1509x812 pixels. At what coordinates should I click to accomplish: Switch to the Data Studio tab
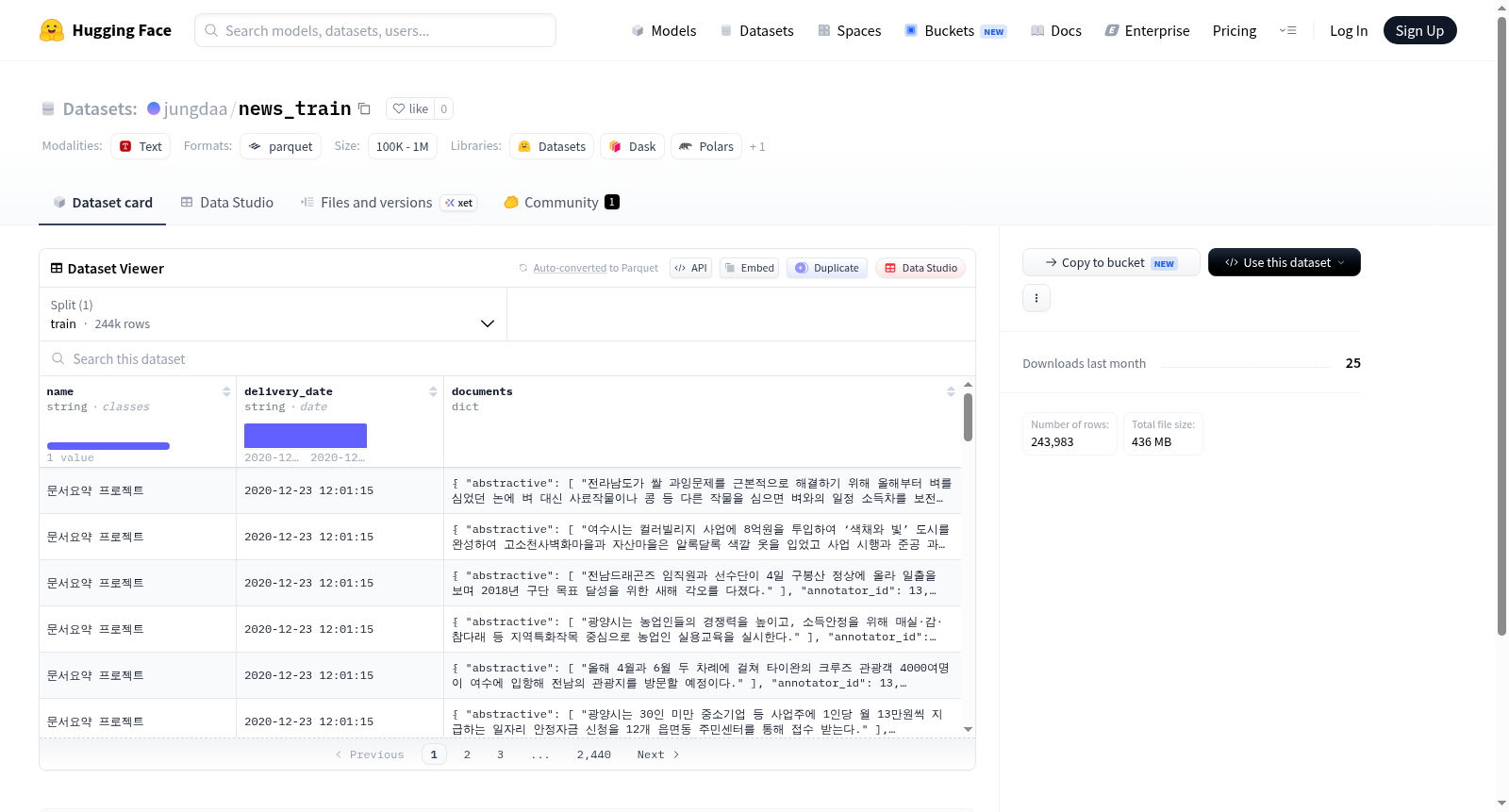pyautogui.click(x=227, y=203)
